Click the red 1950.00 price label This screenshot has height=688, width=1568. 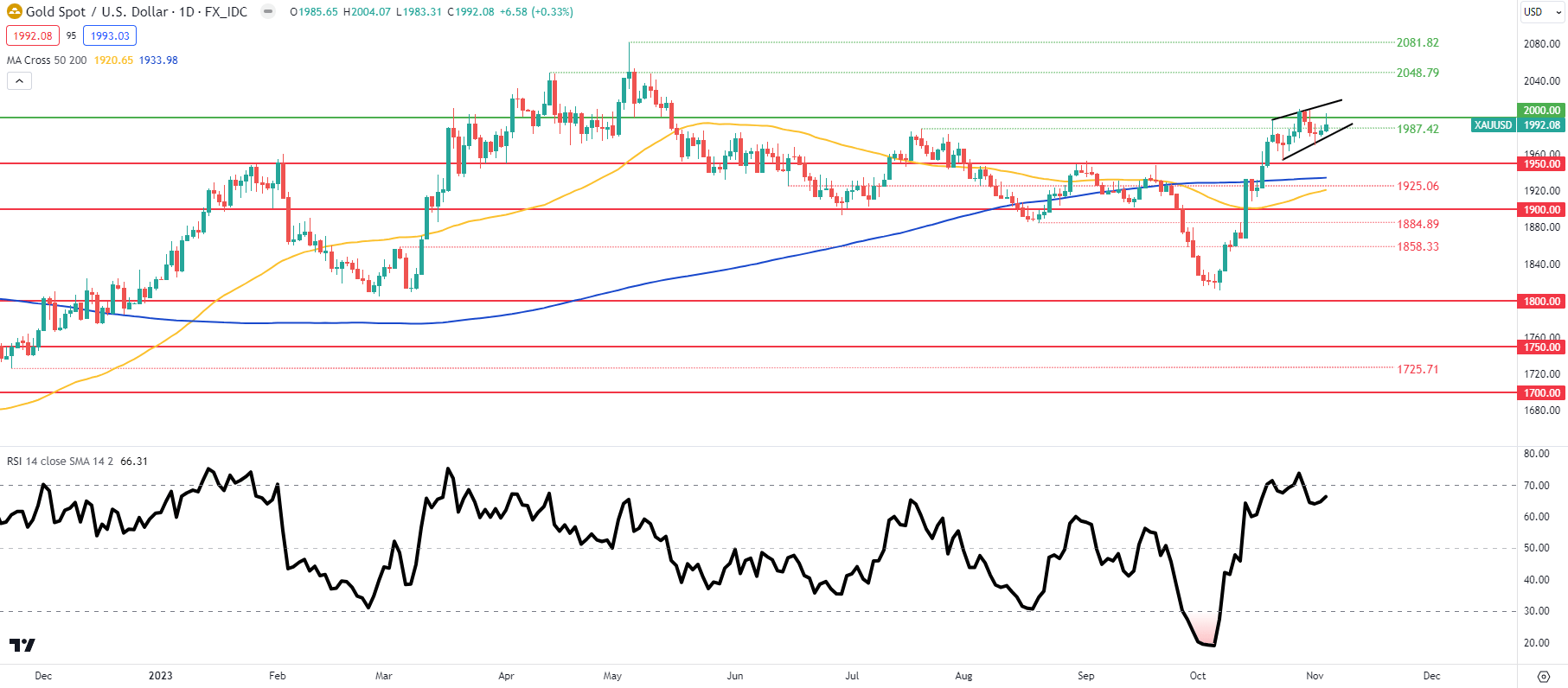(x=1541, y=164)
